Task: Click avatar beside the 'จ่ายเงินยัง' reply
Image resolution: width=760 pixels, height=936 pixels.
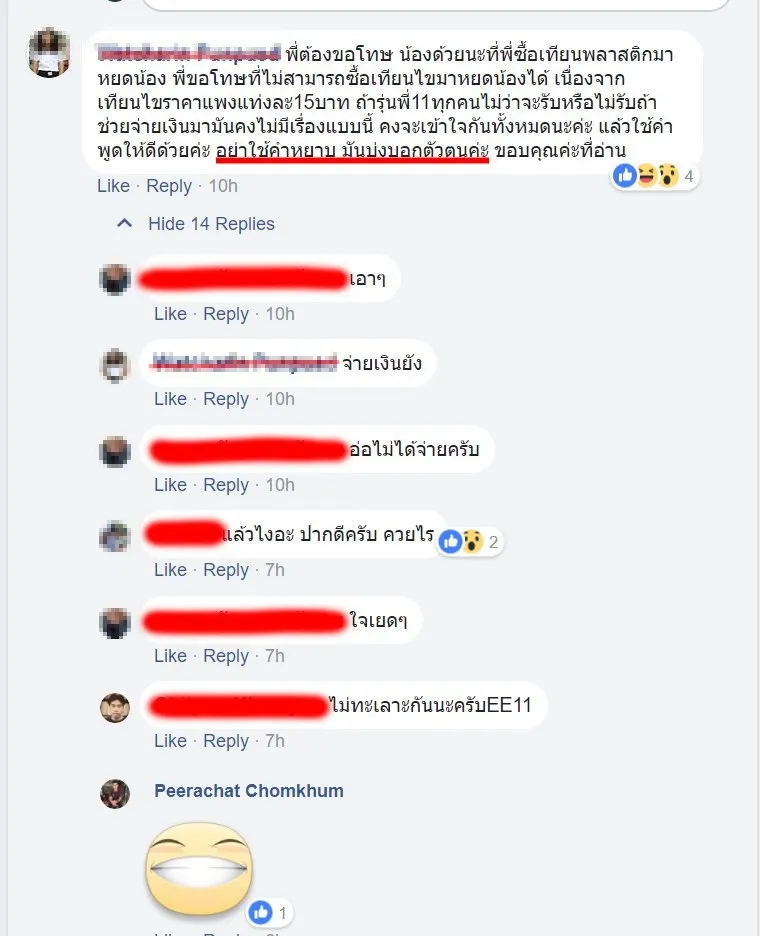Action: click(x=115, y=365)
